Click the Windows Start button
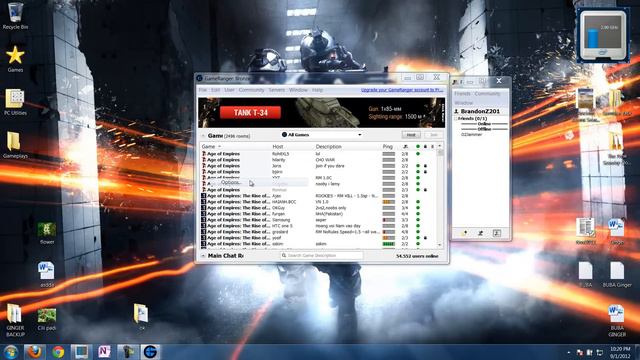This screenshot has width=640, height=360. coord(10,352)
